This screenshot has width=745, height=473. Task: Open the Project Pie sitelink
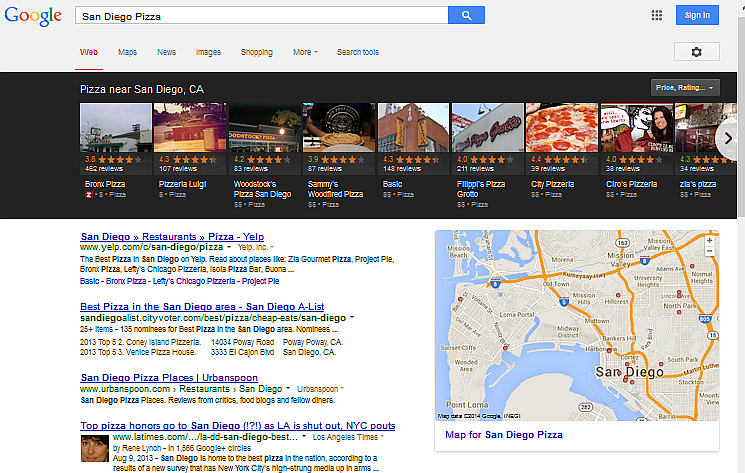click(x=260, y=281)
